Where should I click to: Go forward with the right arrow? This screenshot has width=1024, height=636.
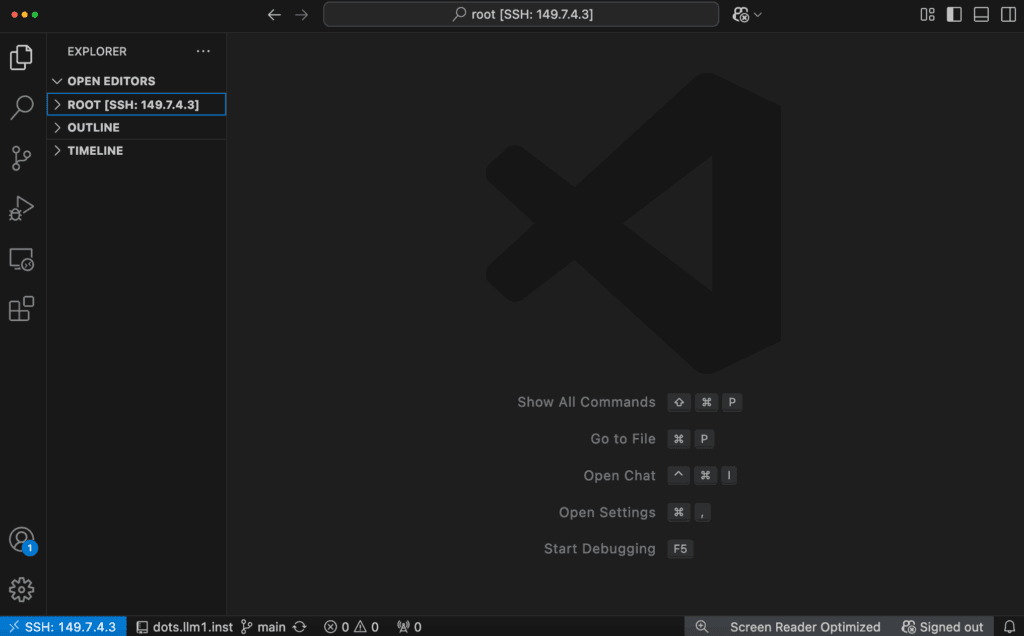point(301,14)
